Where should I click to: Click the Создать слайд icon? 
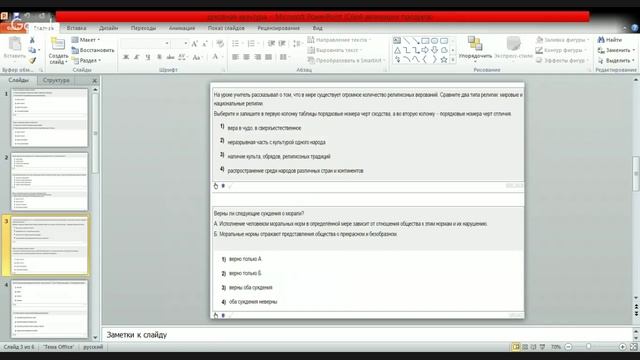coord(58,44)
